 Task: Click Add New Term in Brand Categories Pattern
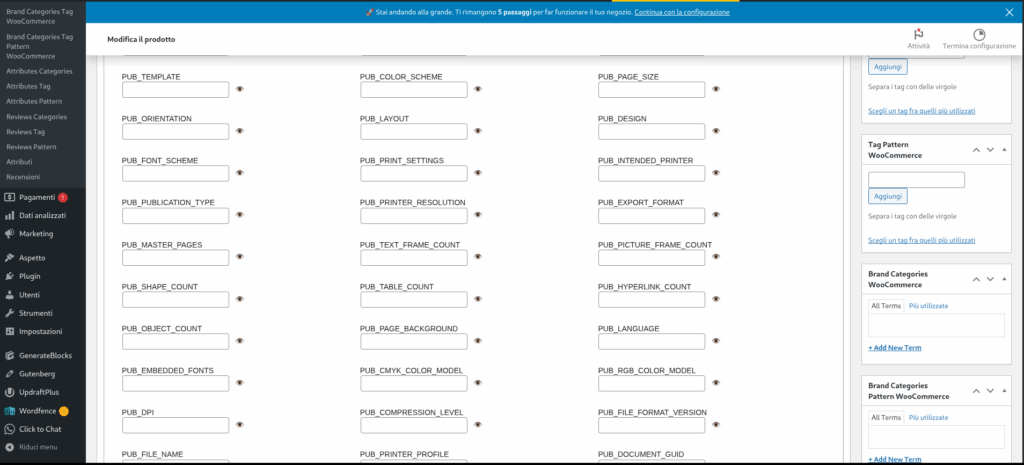(x=895, y=459)
